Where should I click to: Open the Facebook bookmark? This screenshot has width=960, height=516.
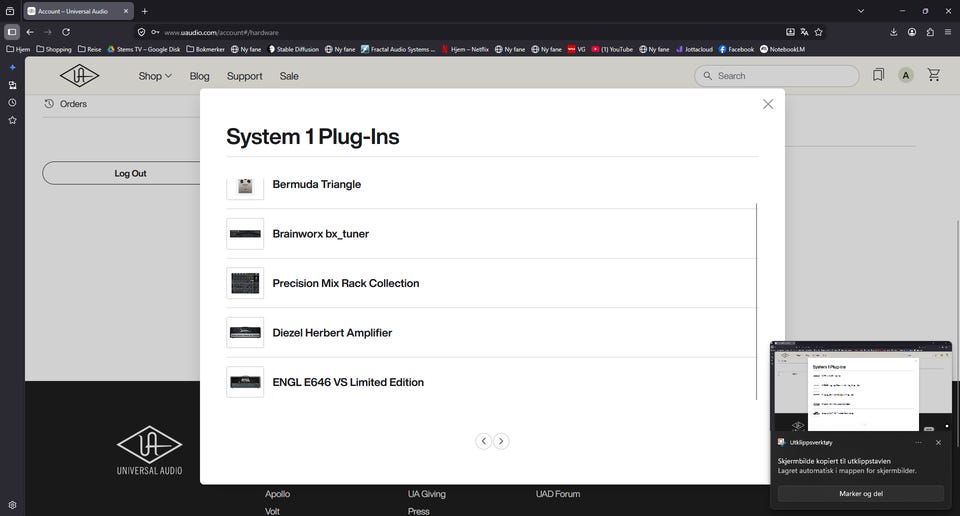(x=736, y=49)
